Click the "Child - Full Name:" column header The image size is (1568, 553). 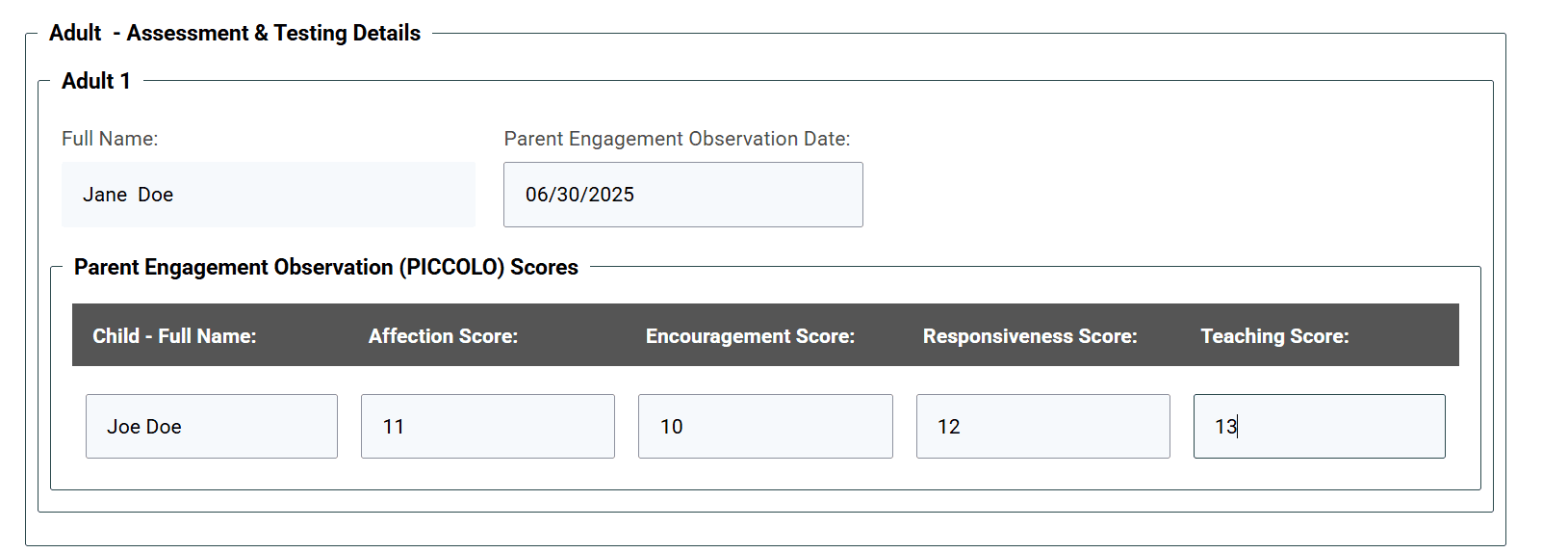[174, 336]
